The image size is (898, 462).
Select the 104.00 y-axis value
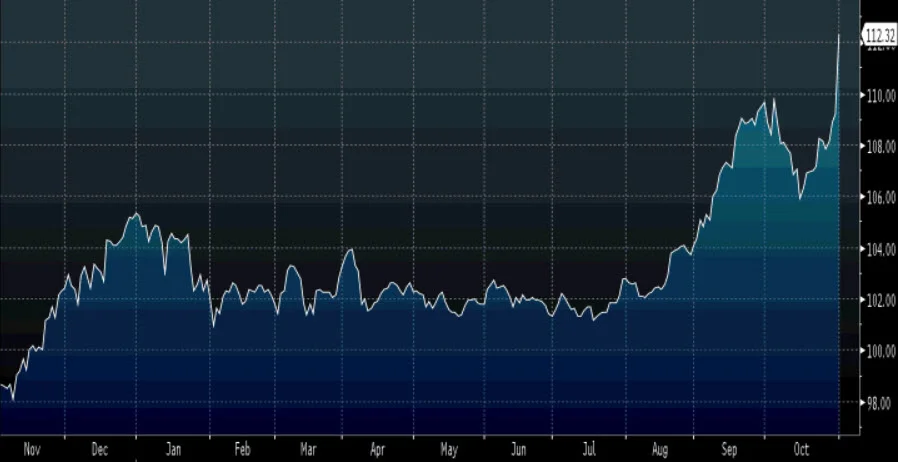pos(881,249)
